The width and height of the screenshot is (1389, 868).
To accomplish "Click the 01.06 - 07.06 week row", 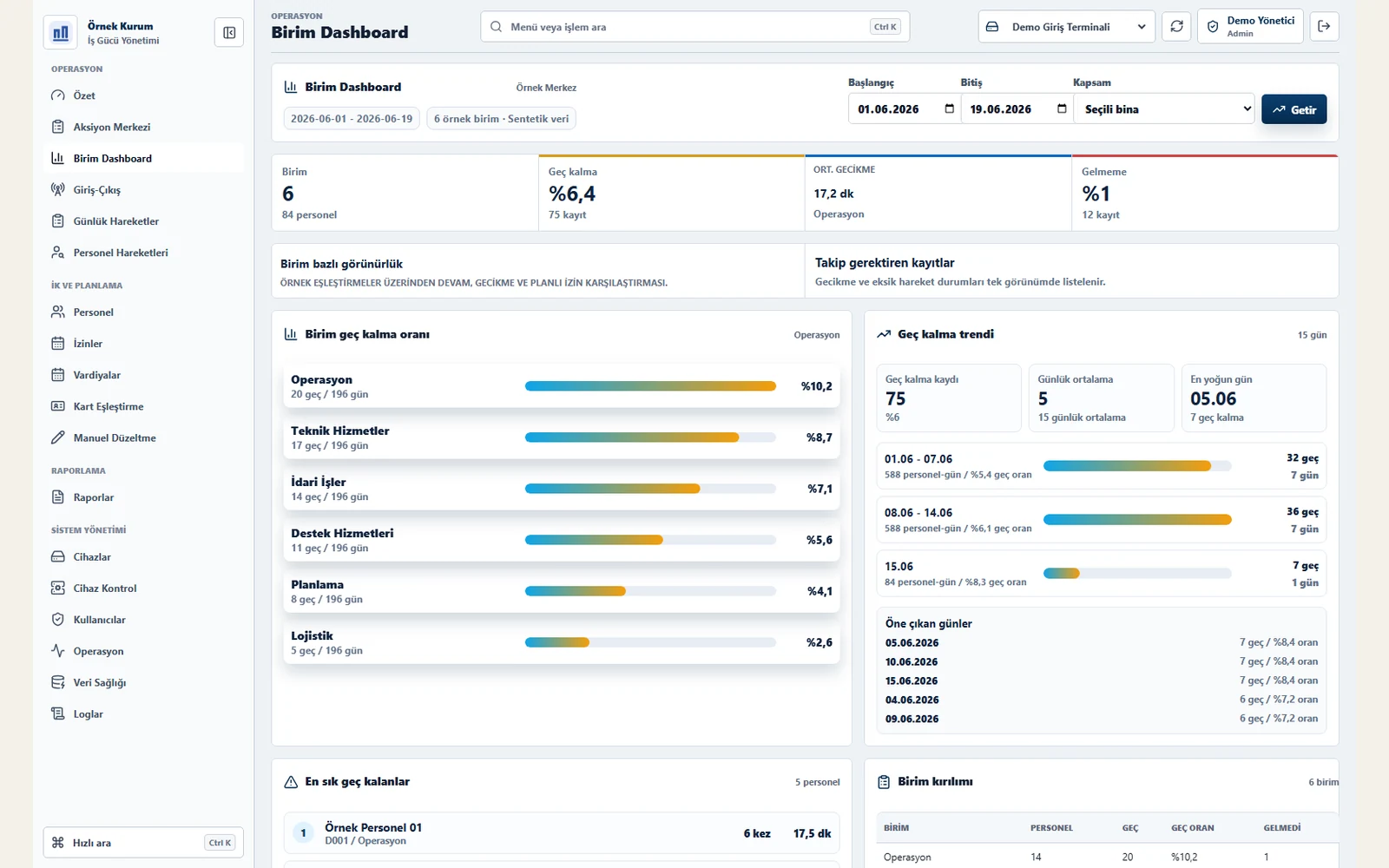I will point(1102,466).
